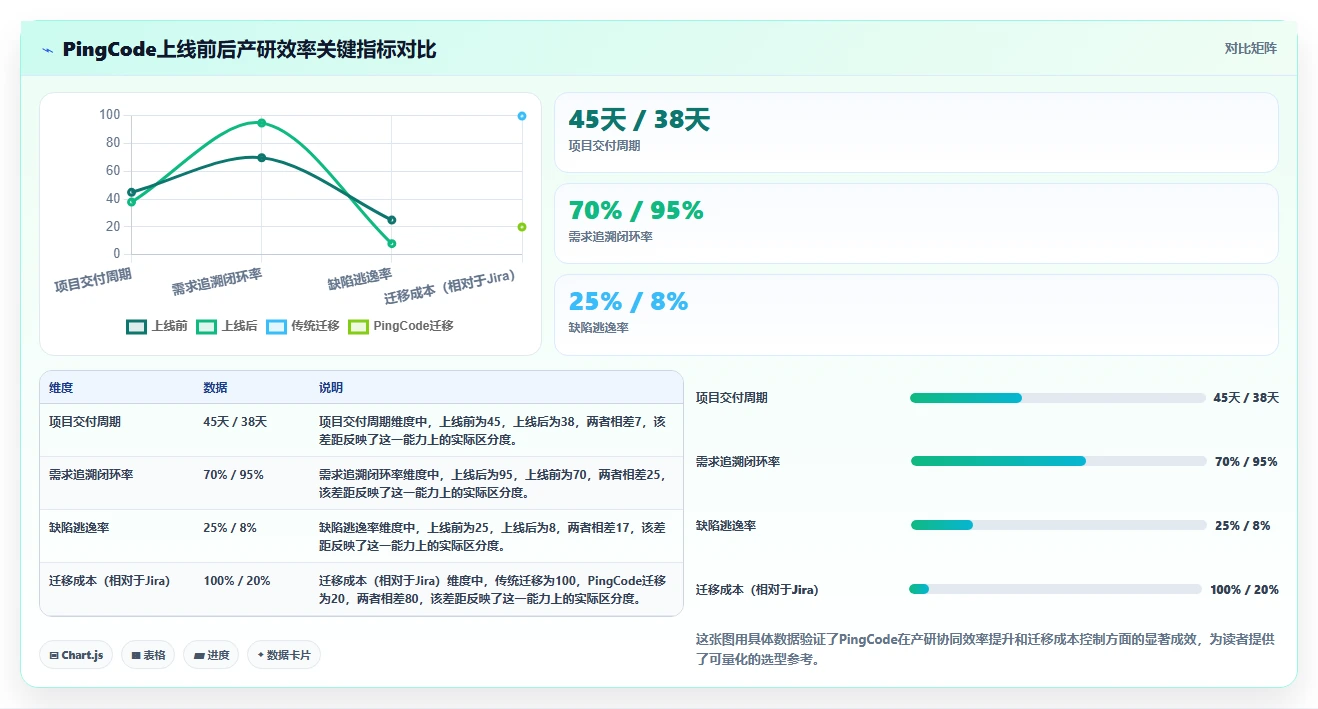Viewport: 1318px width, 709px height.
Task: Click the description mentioning 两者相差17
Action: point(493,537)
